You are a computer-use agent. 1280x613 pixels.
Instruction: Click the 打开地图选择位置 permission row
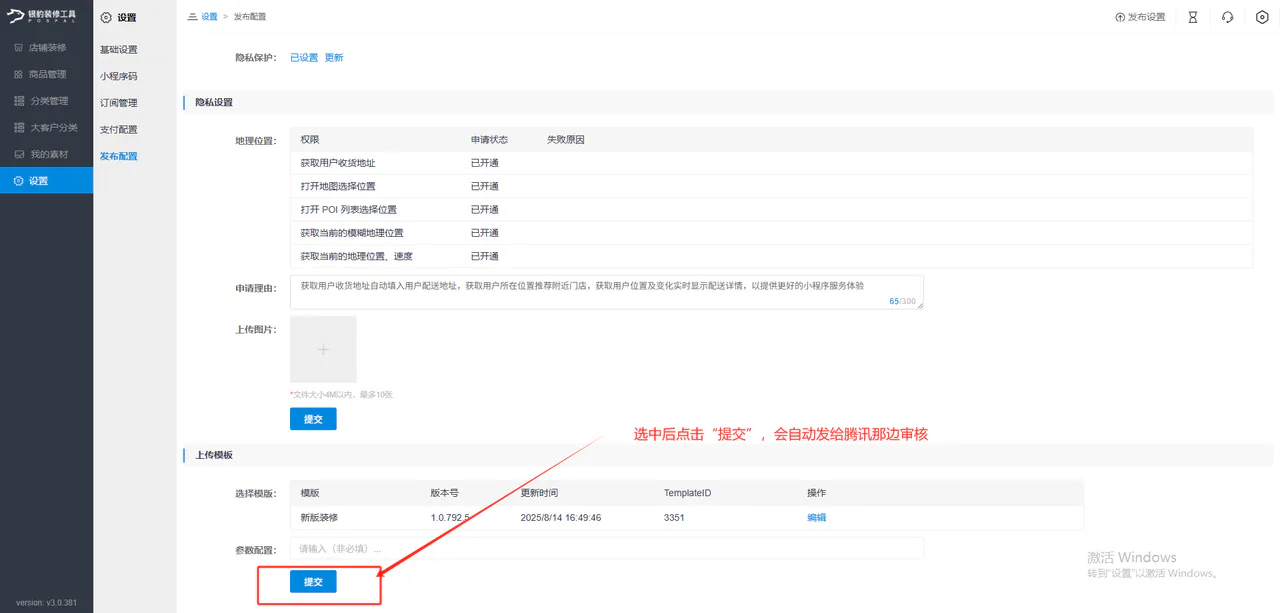click(771, 186)
